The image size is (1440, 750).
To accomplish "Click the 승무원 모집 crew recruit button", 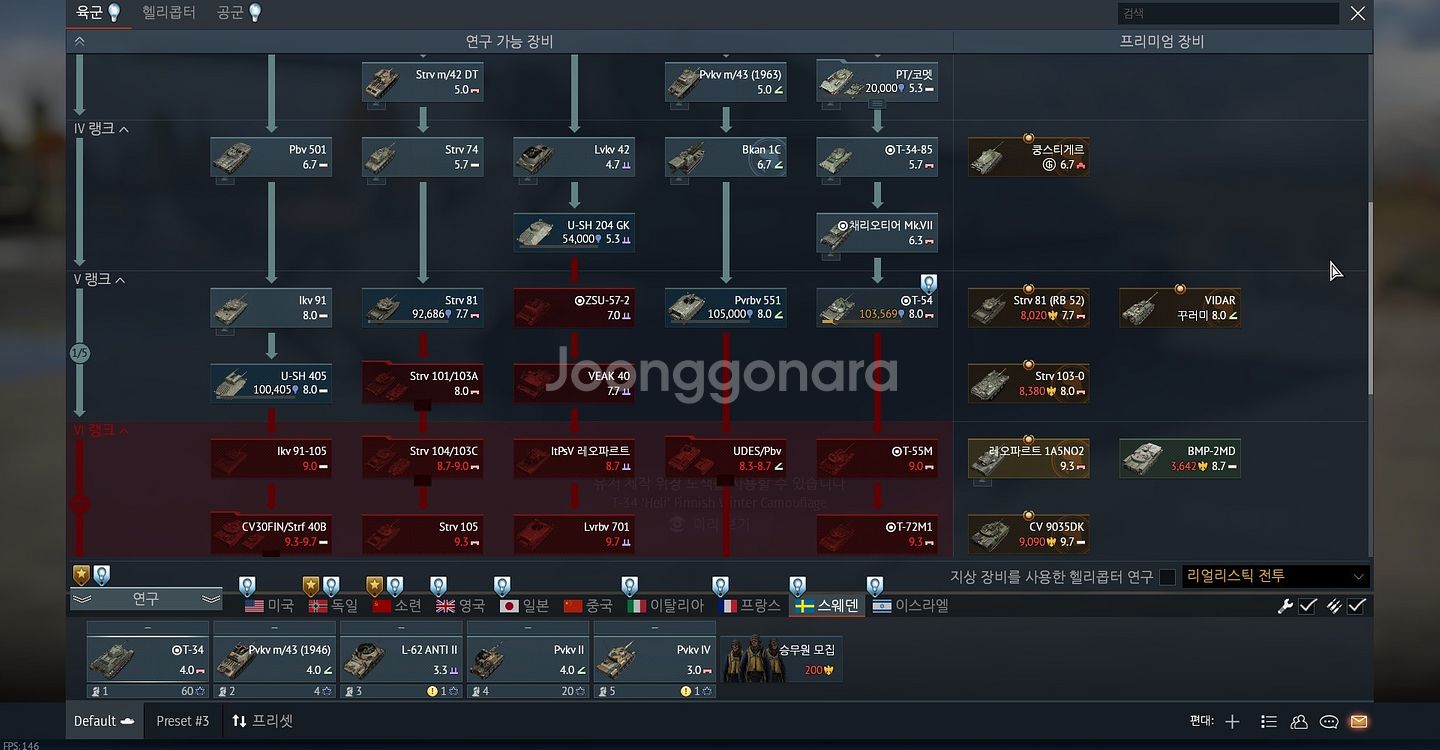I will [781, 660].
